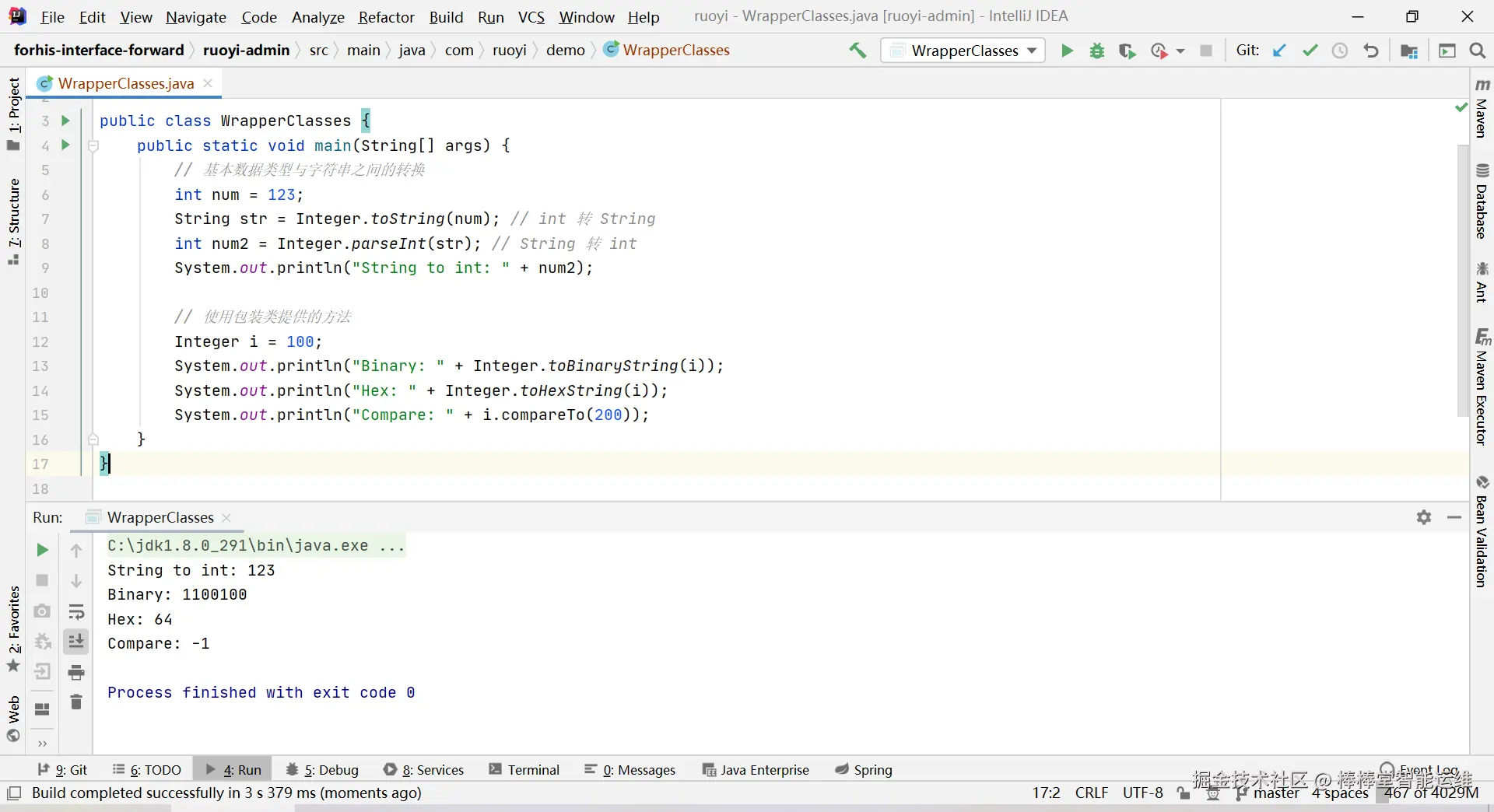
Task: Open the VCS menu
Action: pyautogui.click(x=531, y=17)
